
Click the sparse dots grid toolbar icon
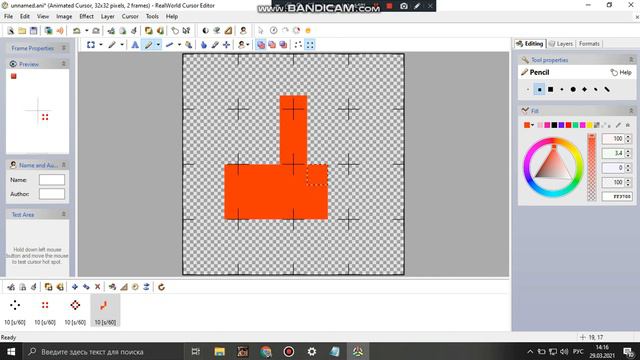pyautogui.click(x=298, y=45)
